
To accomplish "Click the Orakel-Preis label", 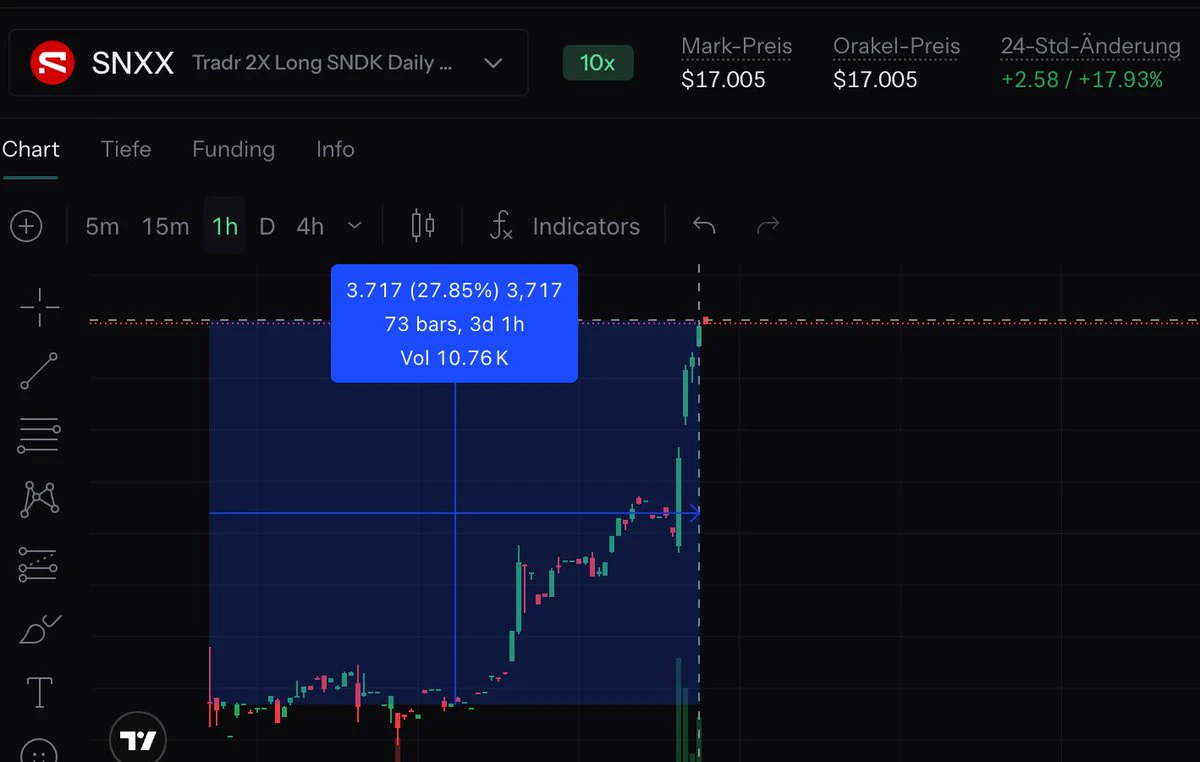I will 896,46.
